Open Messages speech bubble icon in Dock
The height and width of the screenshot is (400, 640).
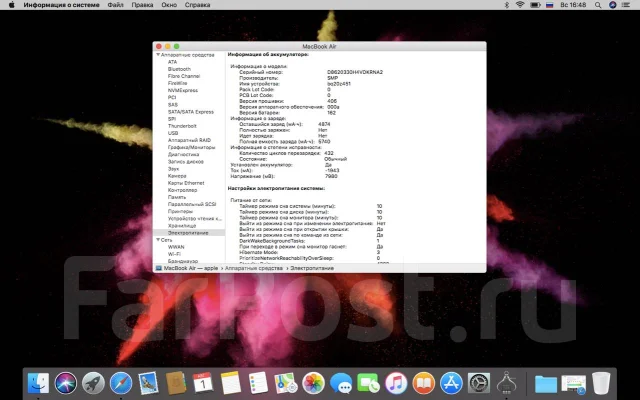(x=341, y=384)
